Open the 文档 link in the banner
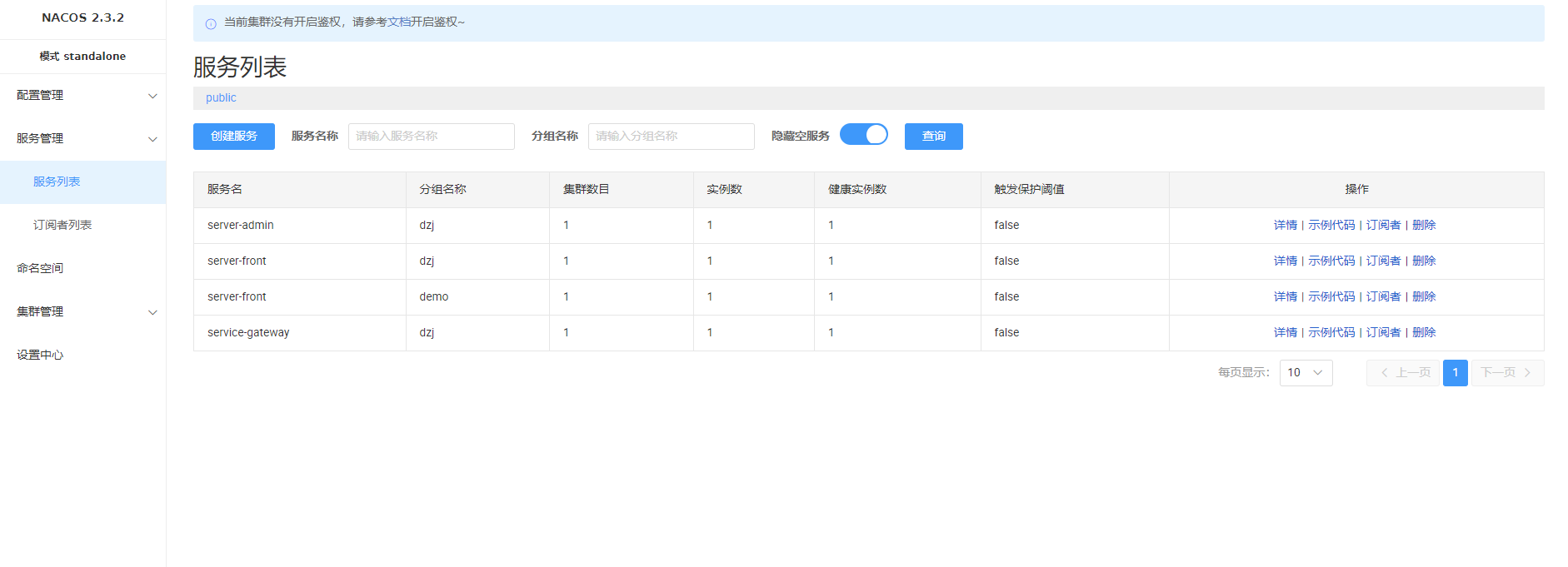Viewport: 1568px width, 567px height. click(399, 22)
